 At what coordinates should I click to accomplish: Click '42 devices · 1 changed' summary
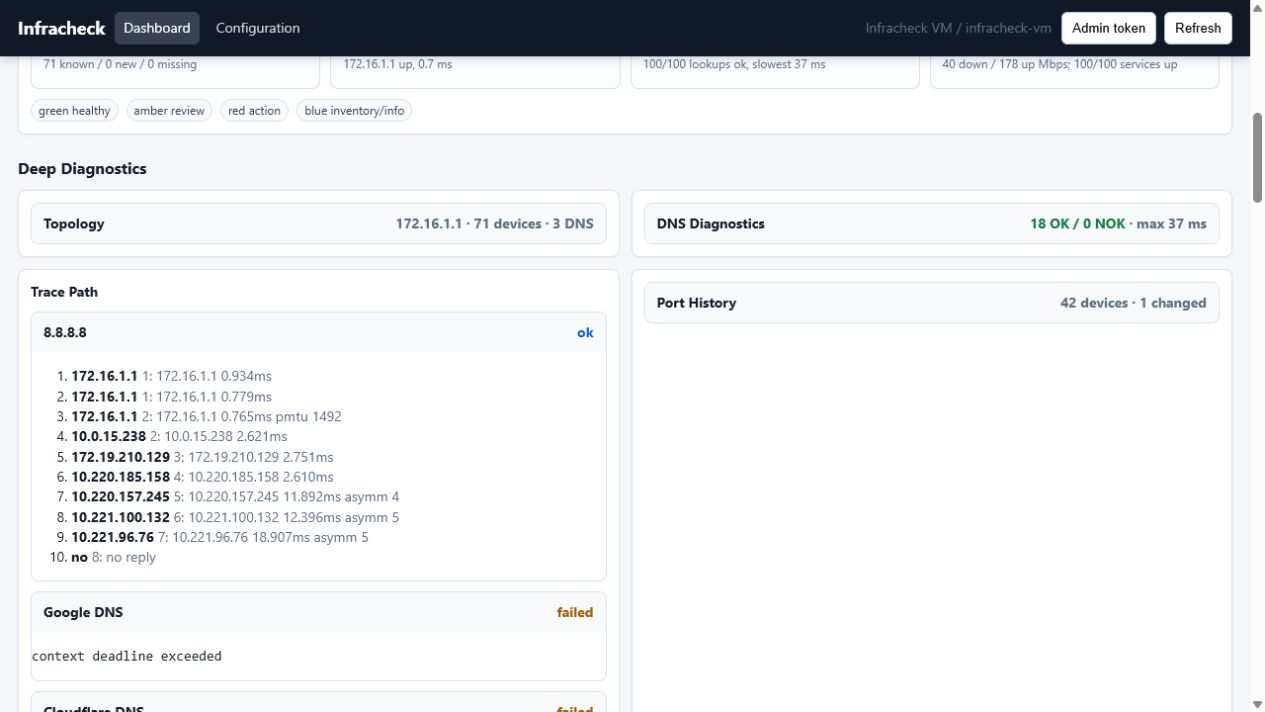1133,303
